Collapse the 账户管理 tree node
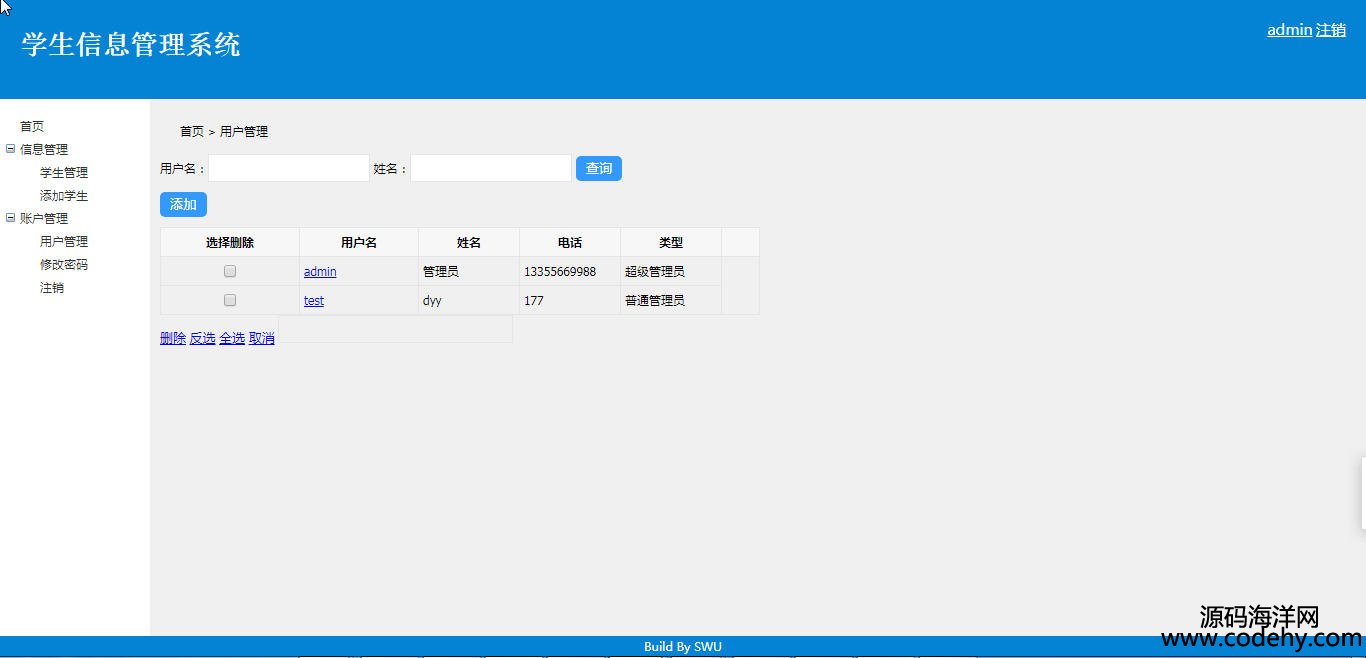 (11, 218)
